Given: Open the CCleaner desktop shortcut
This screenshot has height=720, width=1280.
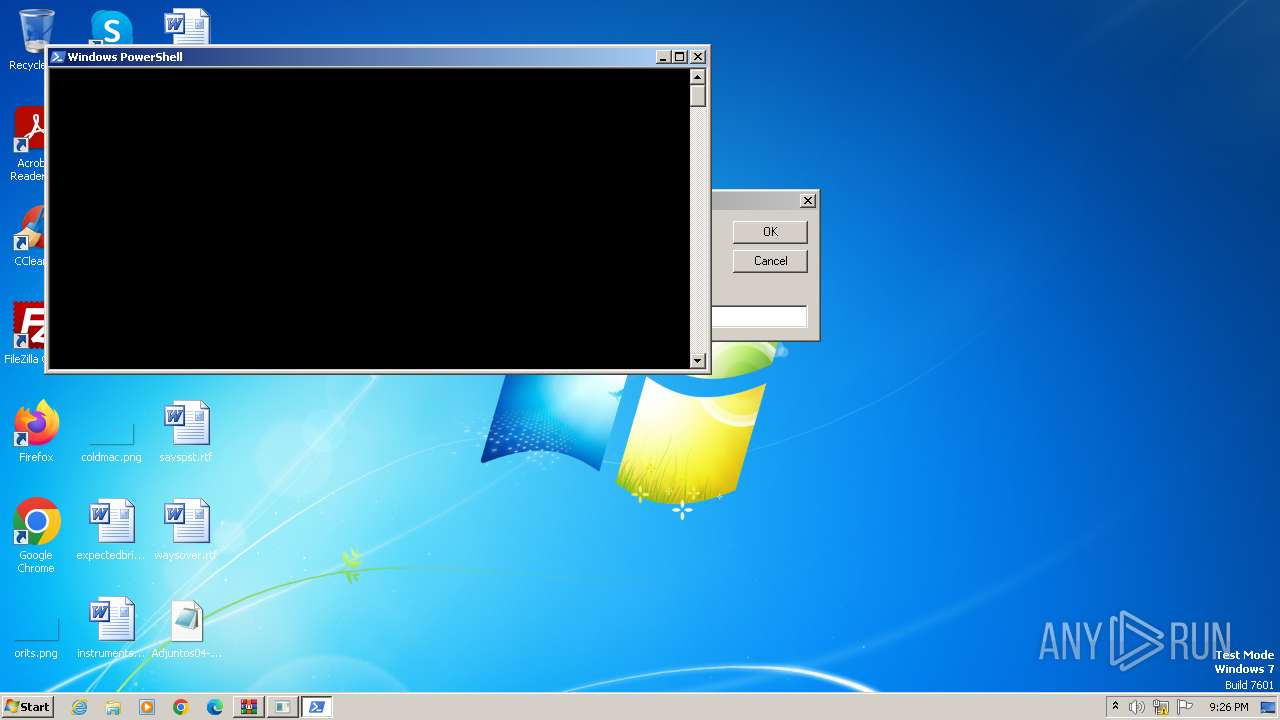Looking at the screenshot, I should [28, 236].
